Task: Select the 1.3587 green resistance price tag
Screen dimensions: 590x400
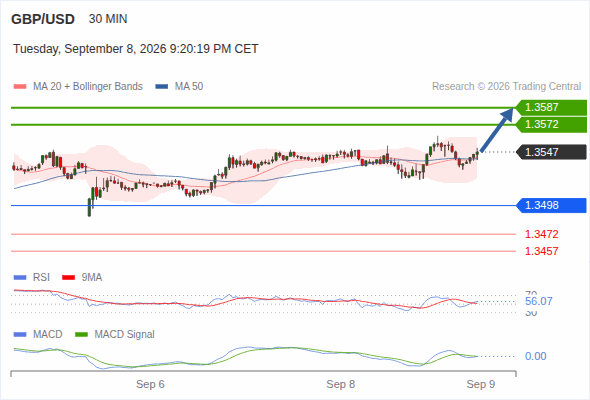Action: tap(551, 108)
